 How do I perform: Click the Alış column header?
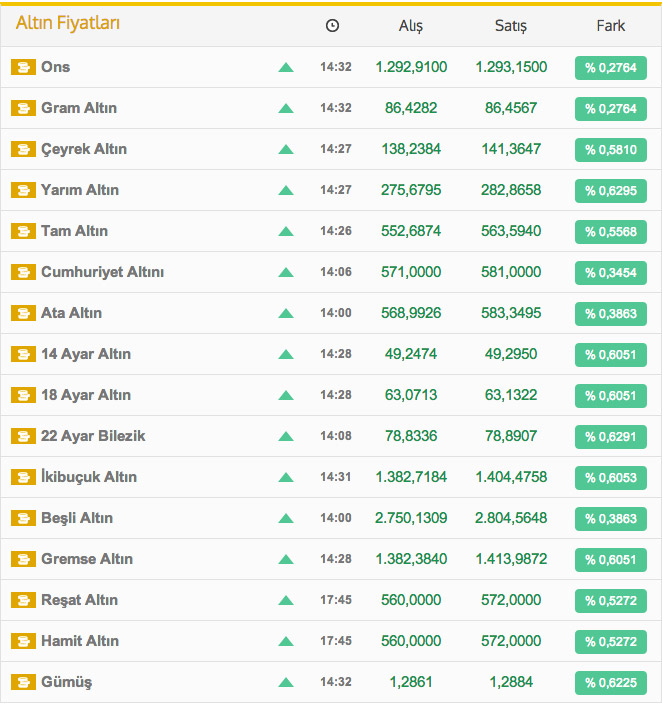411,26
